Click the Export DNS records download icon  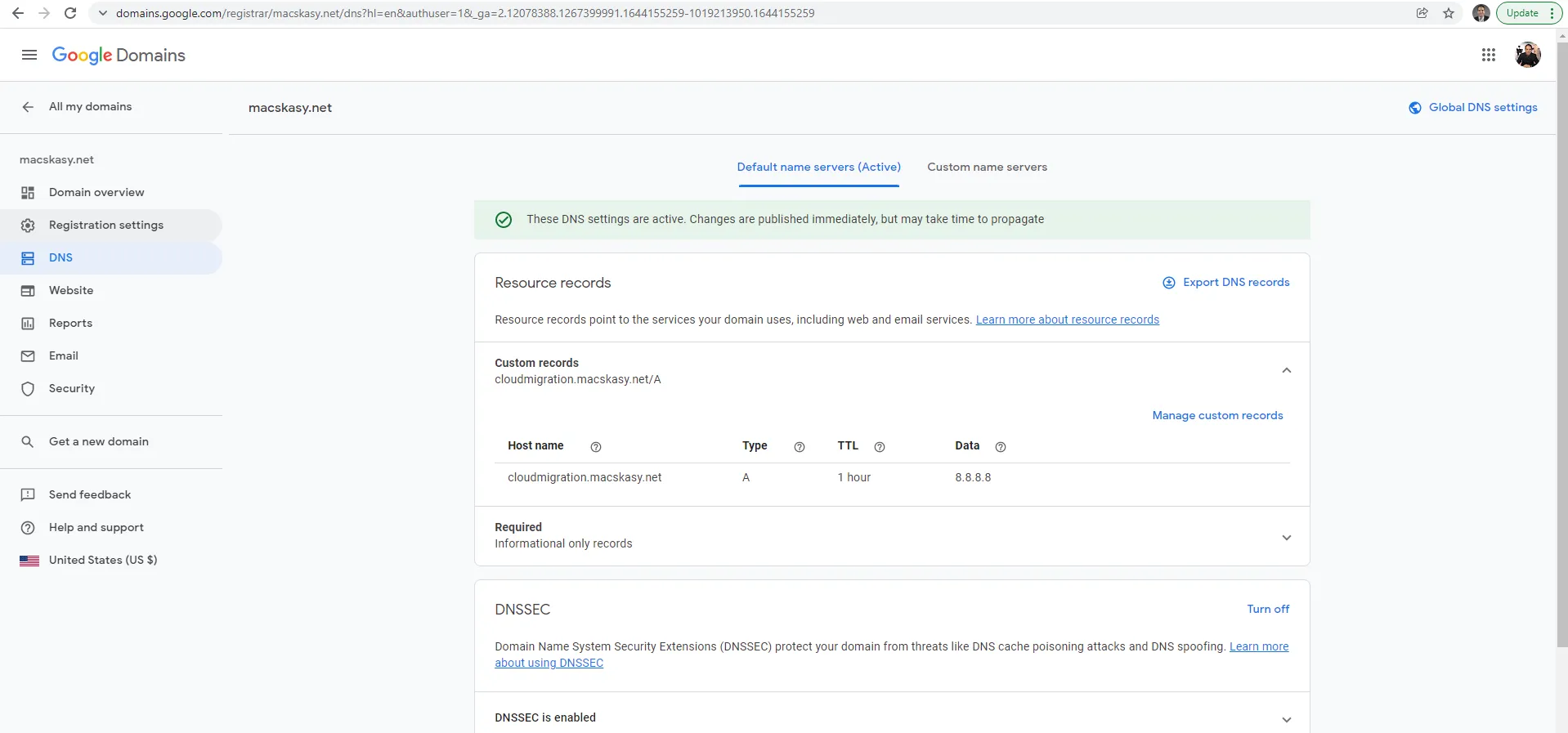pyautogui.click(x=1169, y=283)
